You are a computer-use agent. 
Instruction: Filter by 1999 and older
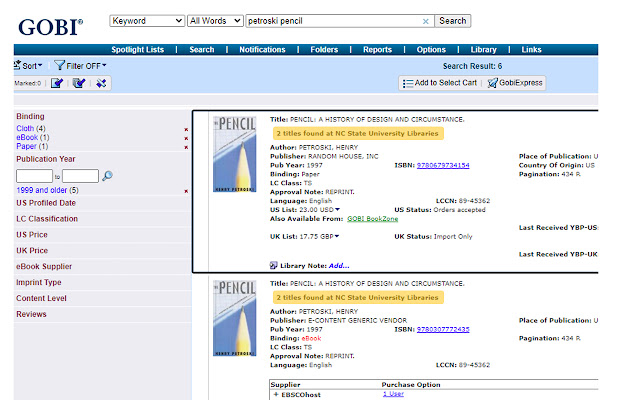(42, 190)
